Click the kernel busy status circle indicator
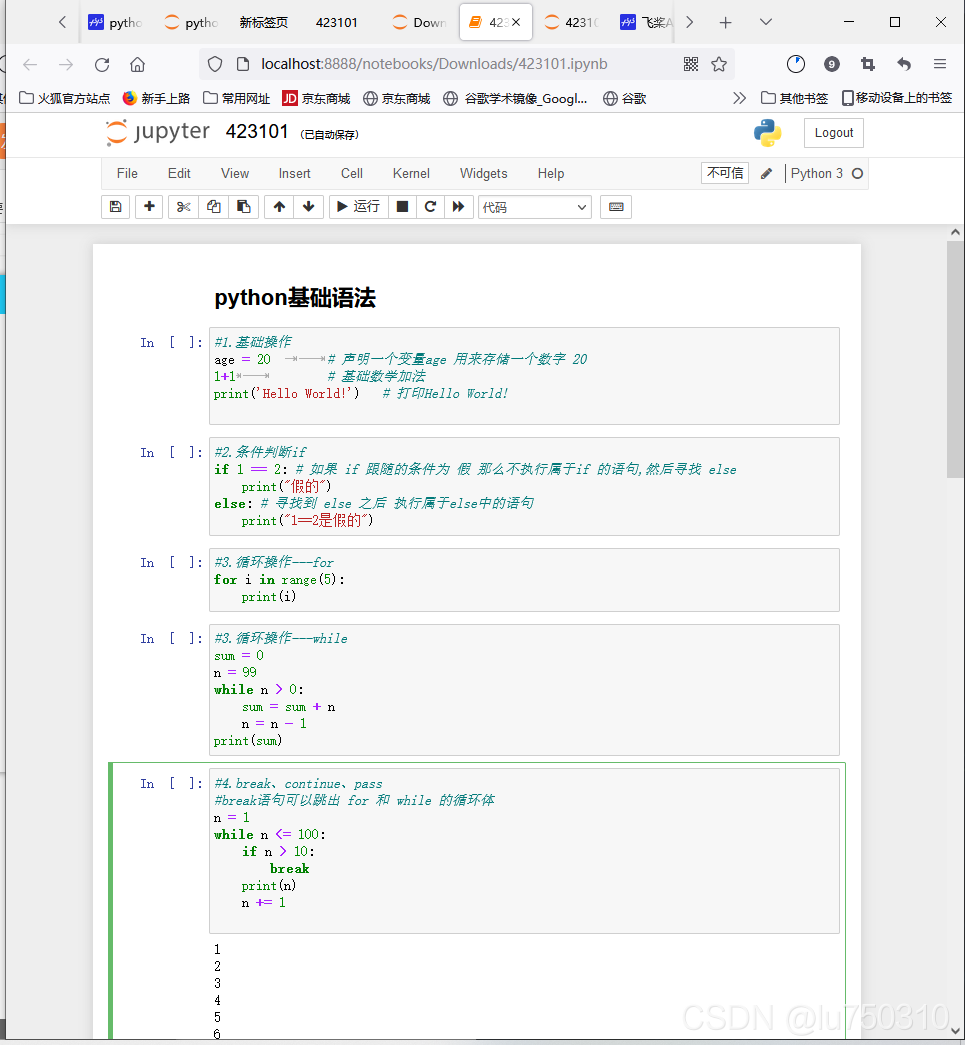Viewport: 965px width, 1045px height. (857, 173)
